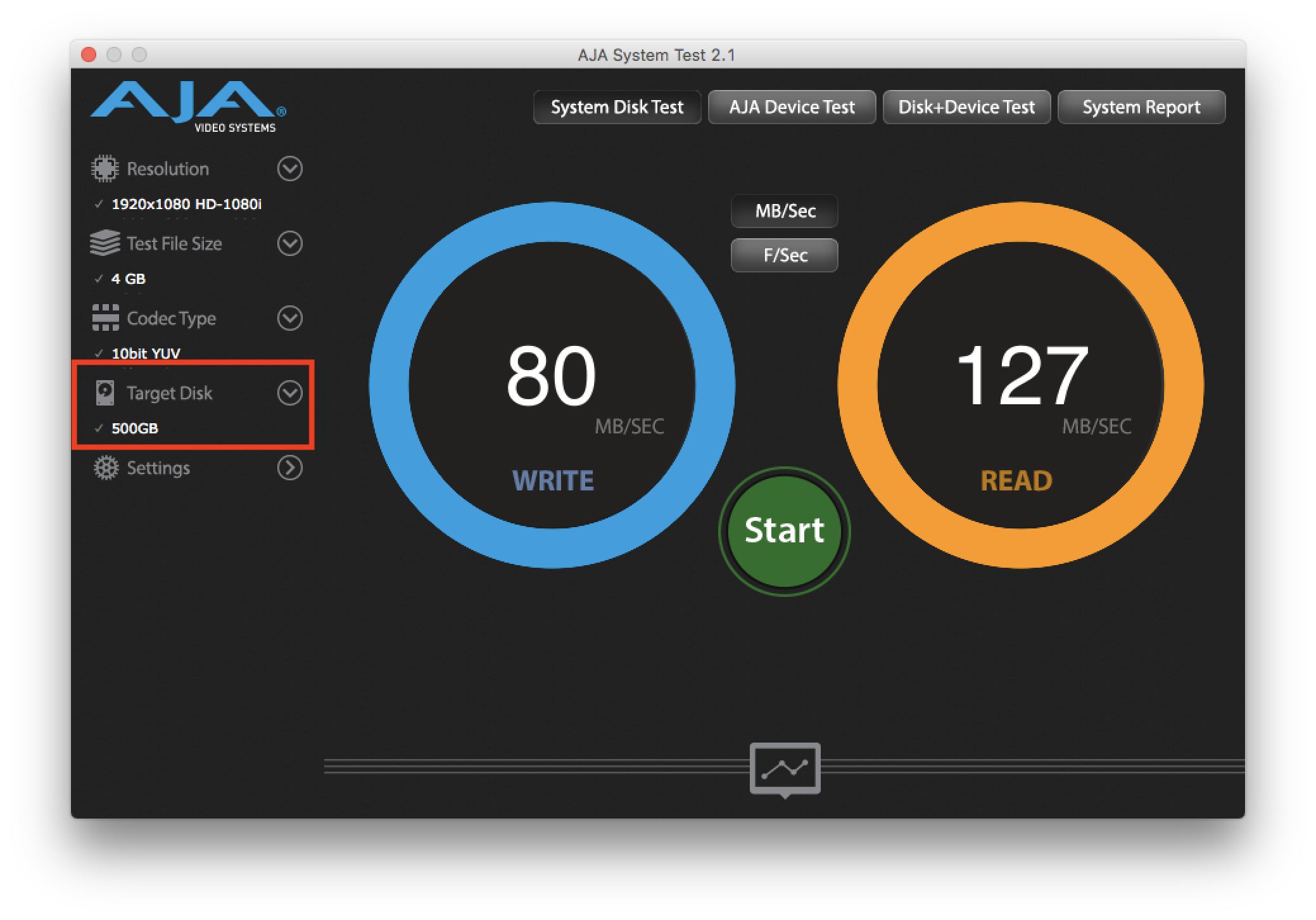This screenshot has width=1316, height=920.
Task: Click the 80 write speed value
Action: tap(551, 375)
